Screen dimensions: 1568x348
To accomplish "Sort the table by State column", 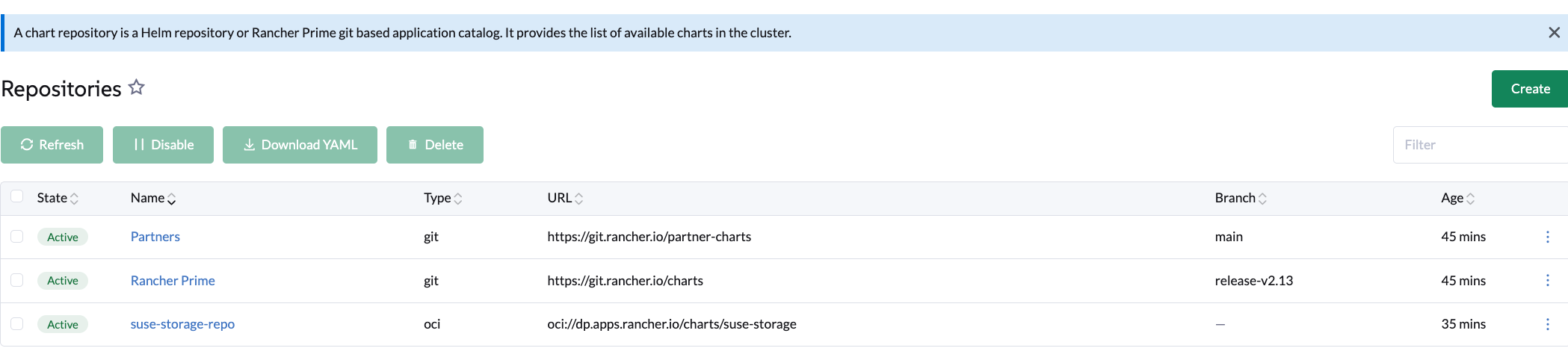I will [x=58, y=198].
